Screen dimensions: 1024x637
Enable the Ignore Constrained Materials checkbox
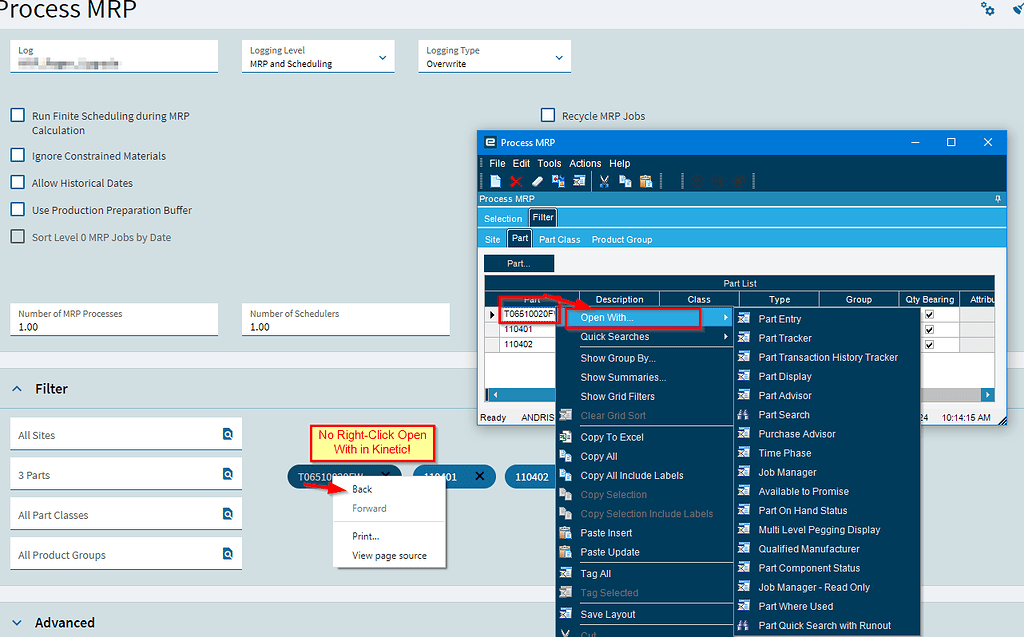coord(17,155)
